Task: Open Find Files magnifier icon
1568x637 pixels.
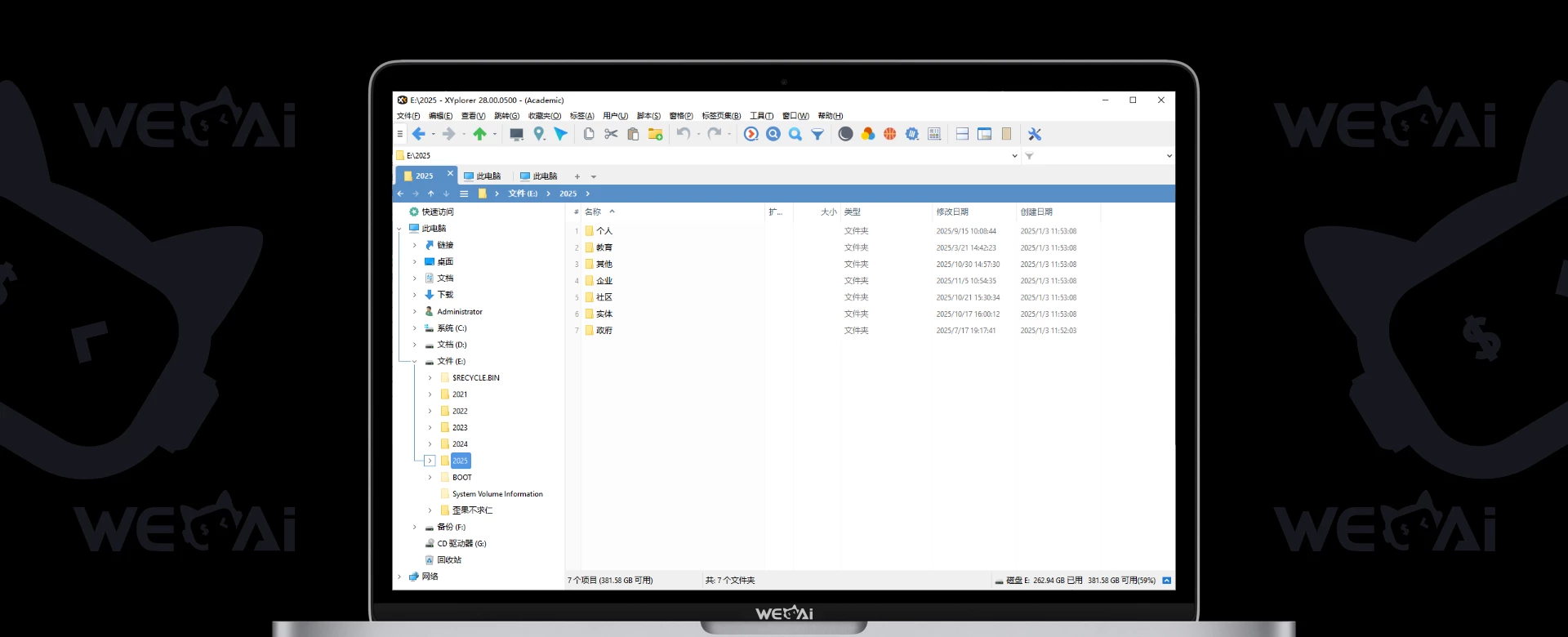Action: pyautogui.click(x=795, y=134)
